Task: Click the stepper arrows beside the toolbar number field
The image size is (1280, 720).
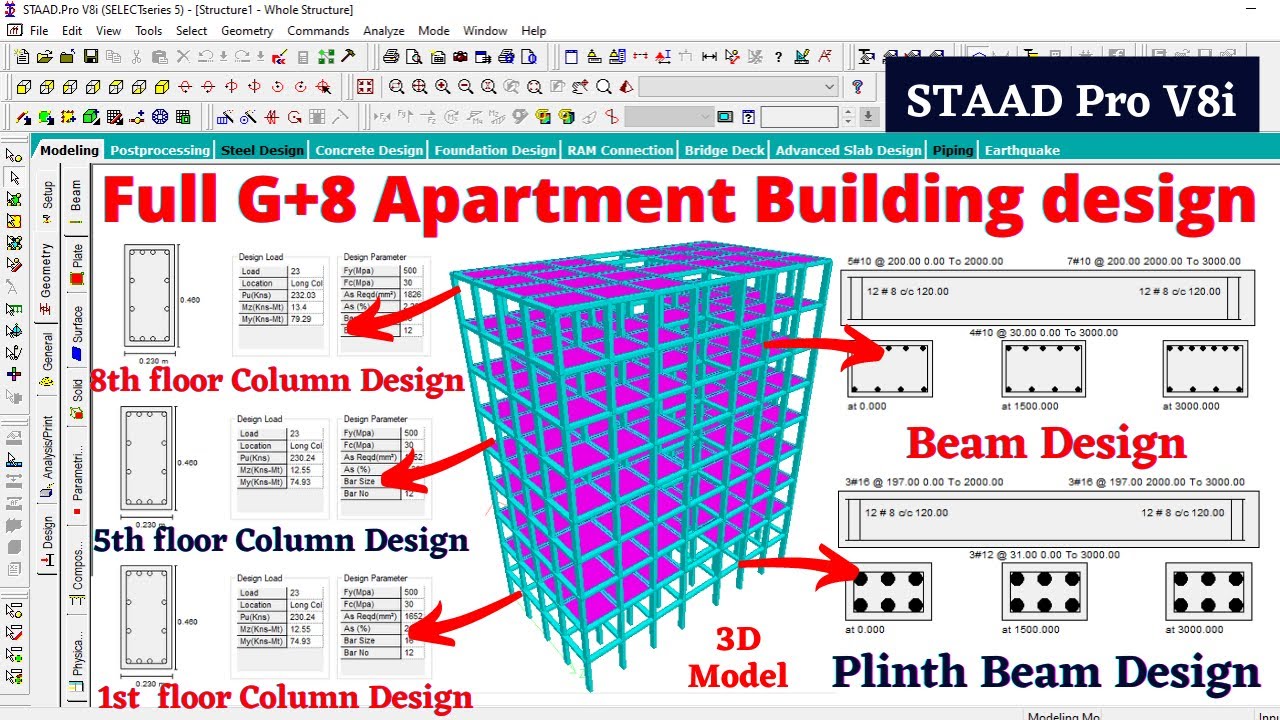Action: [x=849, y=117]
